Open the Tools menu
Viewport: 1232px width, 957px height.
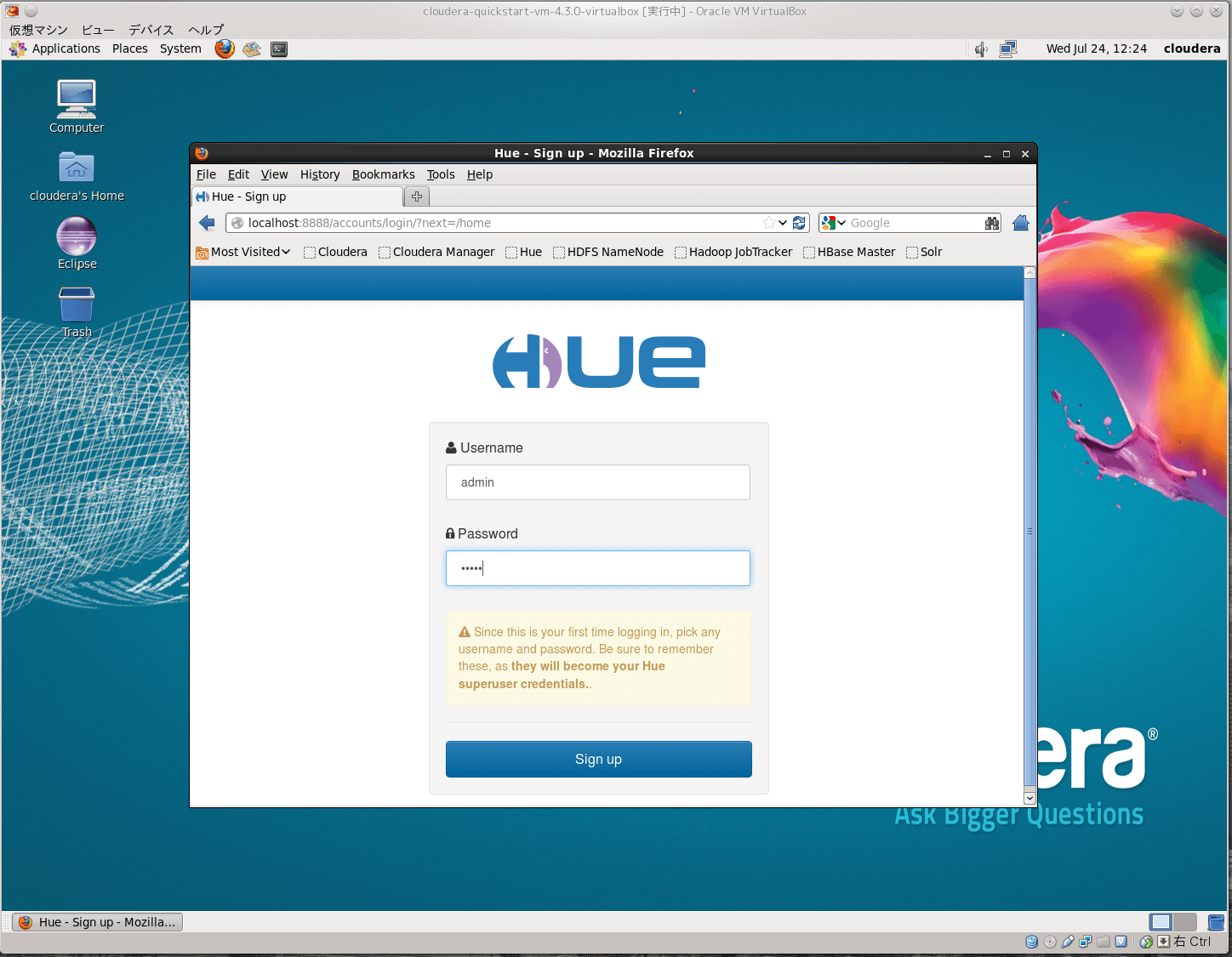click(x=441, y=174)
